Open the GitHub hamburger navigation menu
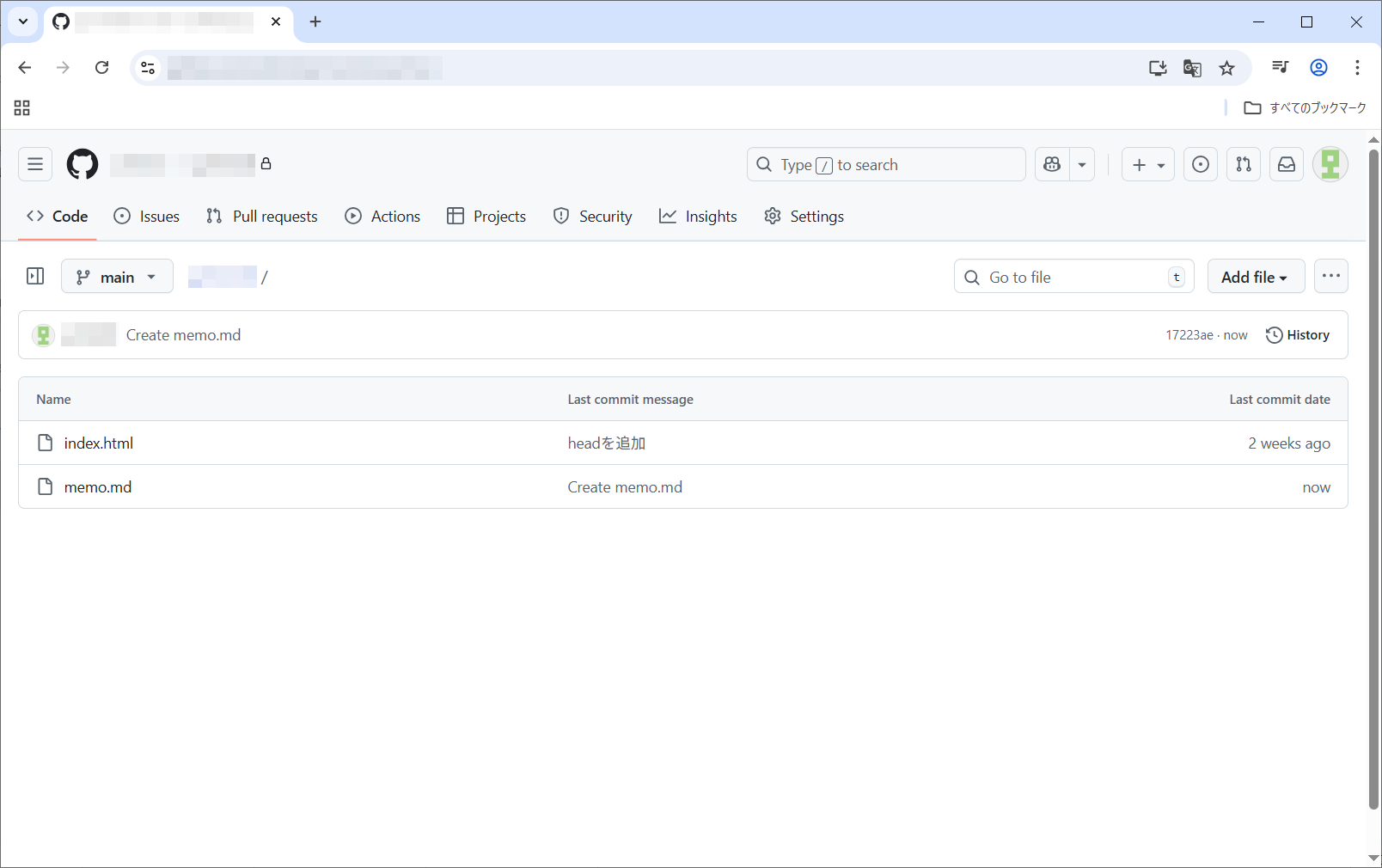 35,164
